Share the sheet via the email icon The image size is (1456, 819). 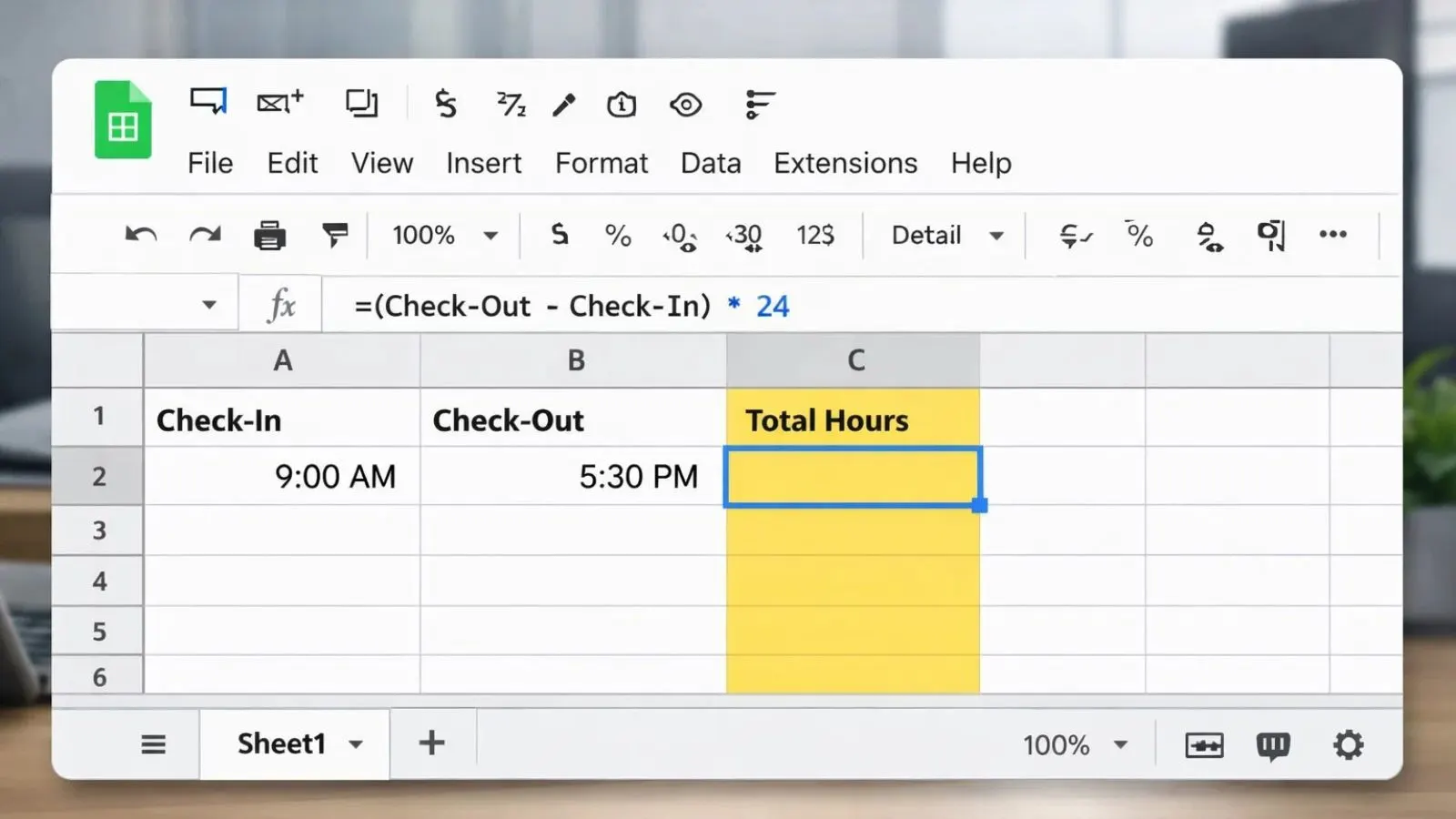click(278, 103)
